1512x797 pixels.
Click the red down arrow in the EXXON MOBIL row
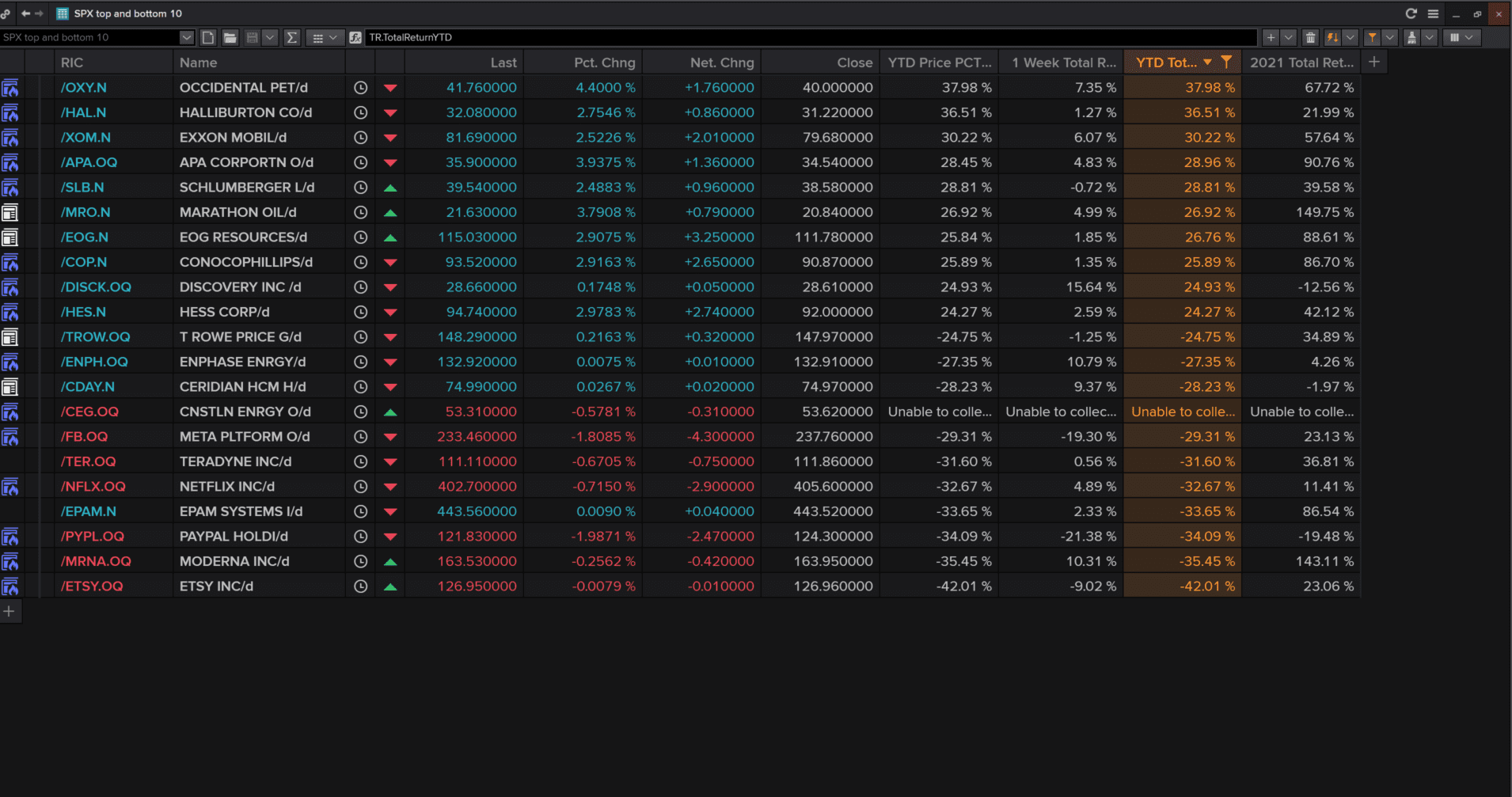click(390, 138)
